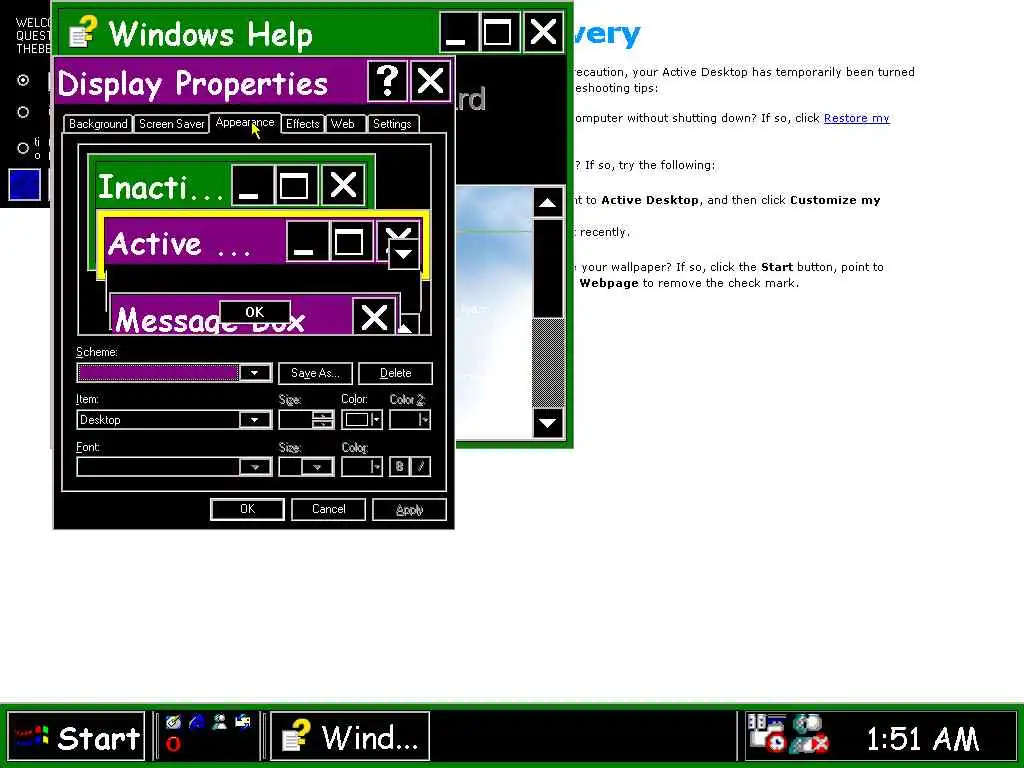
Task: Click the purple Scheme name field
Action: [158, 373]
